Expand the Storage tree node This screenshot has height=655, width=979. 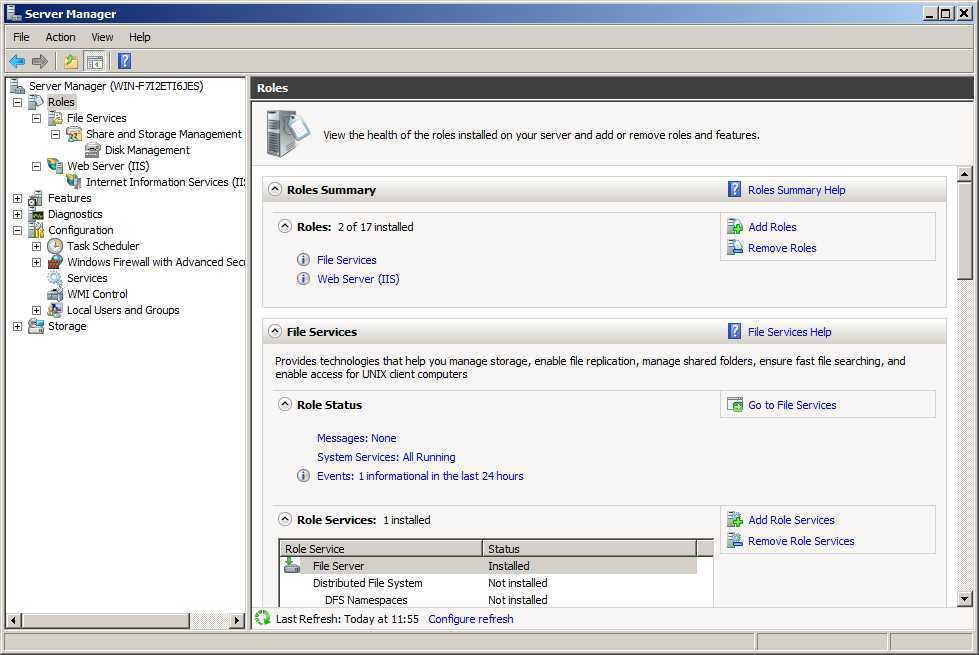pos(17,326)
